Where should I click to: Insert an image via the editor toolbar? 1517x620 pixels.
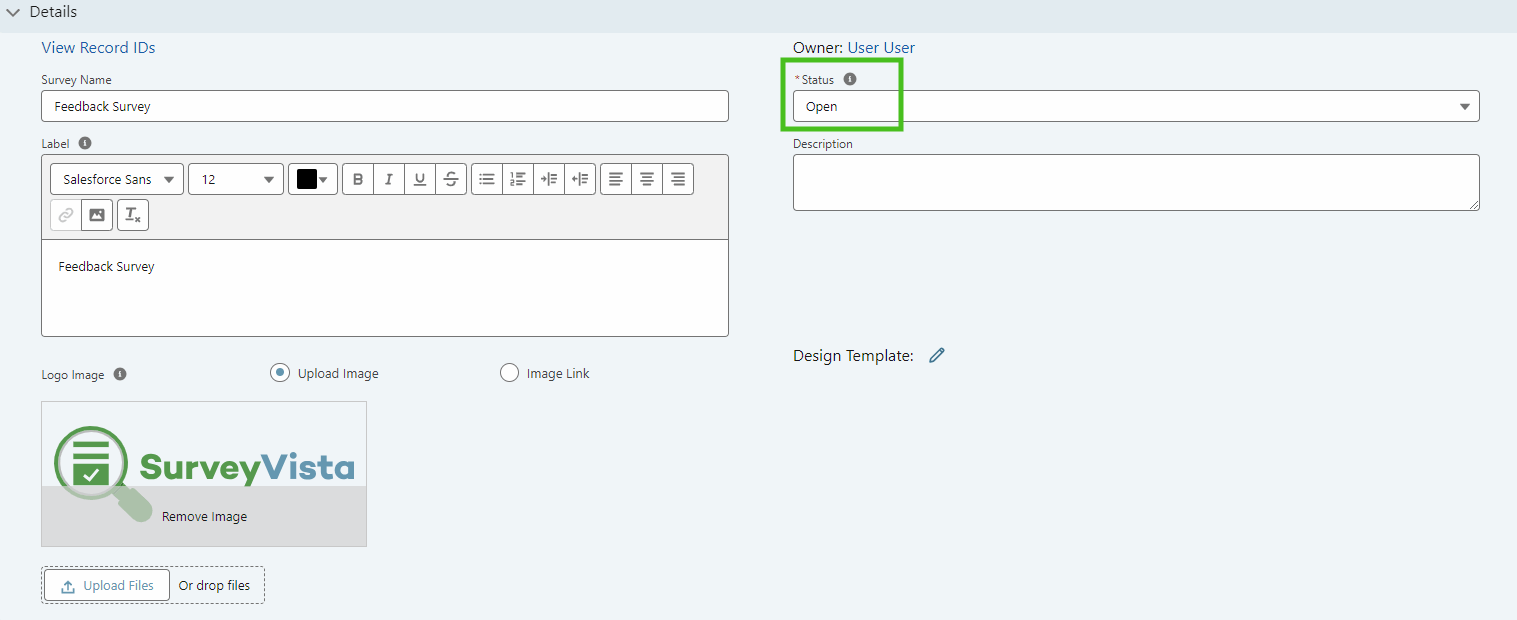click(x=96, y=214)
